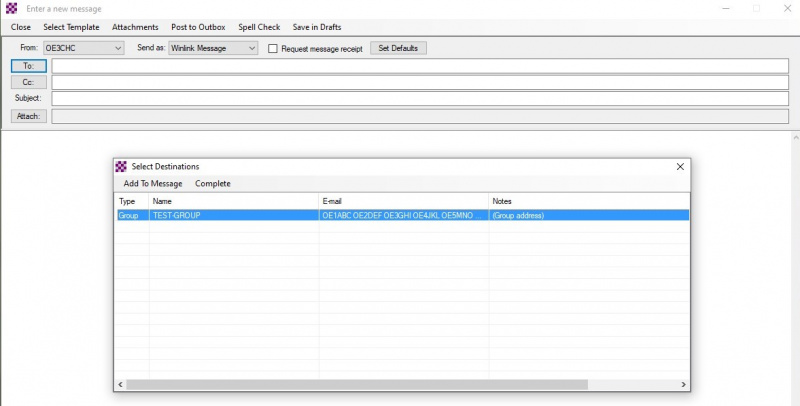Click the To: button

(29, 66)
